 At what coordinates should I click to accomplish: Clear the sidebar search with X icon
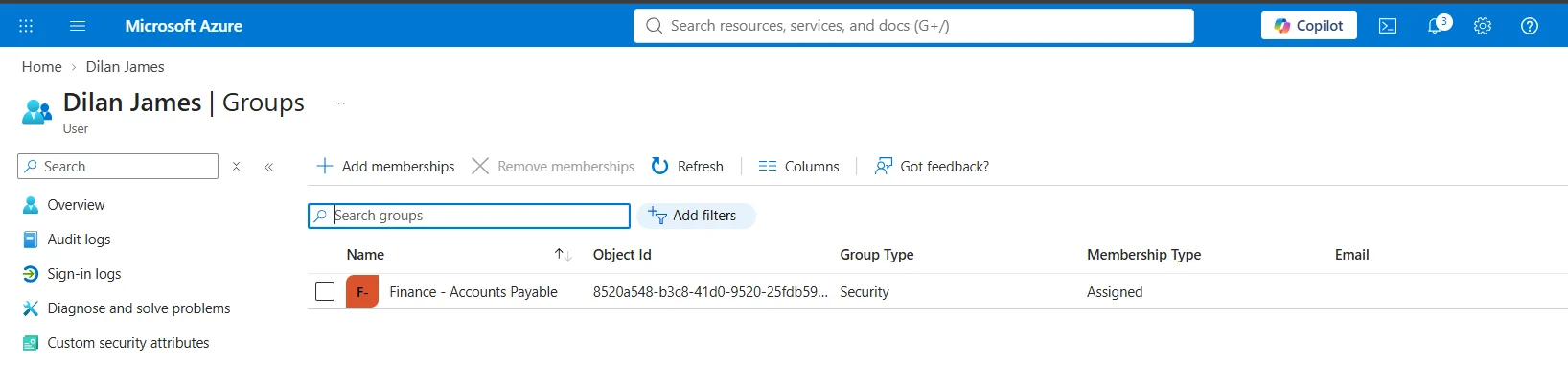click(236, 167)
